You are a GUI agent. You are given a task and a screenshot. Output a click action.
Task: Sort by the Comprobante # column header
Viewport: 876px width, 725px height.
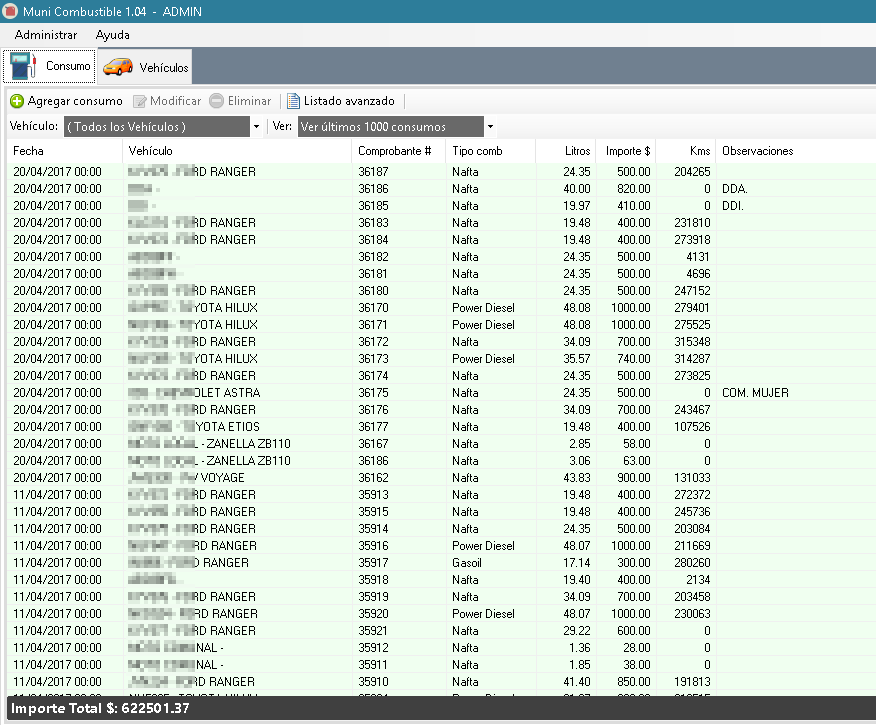pos(398,151)
